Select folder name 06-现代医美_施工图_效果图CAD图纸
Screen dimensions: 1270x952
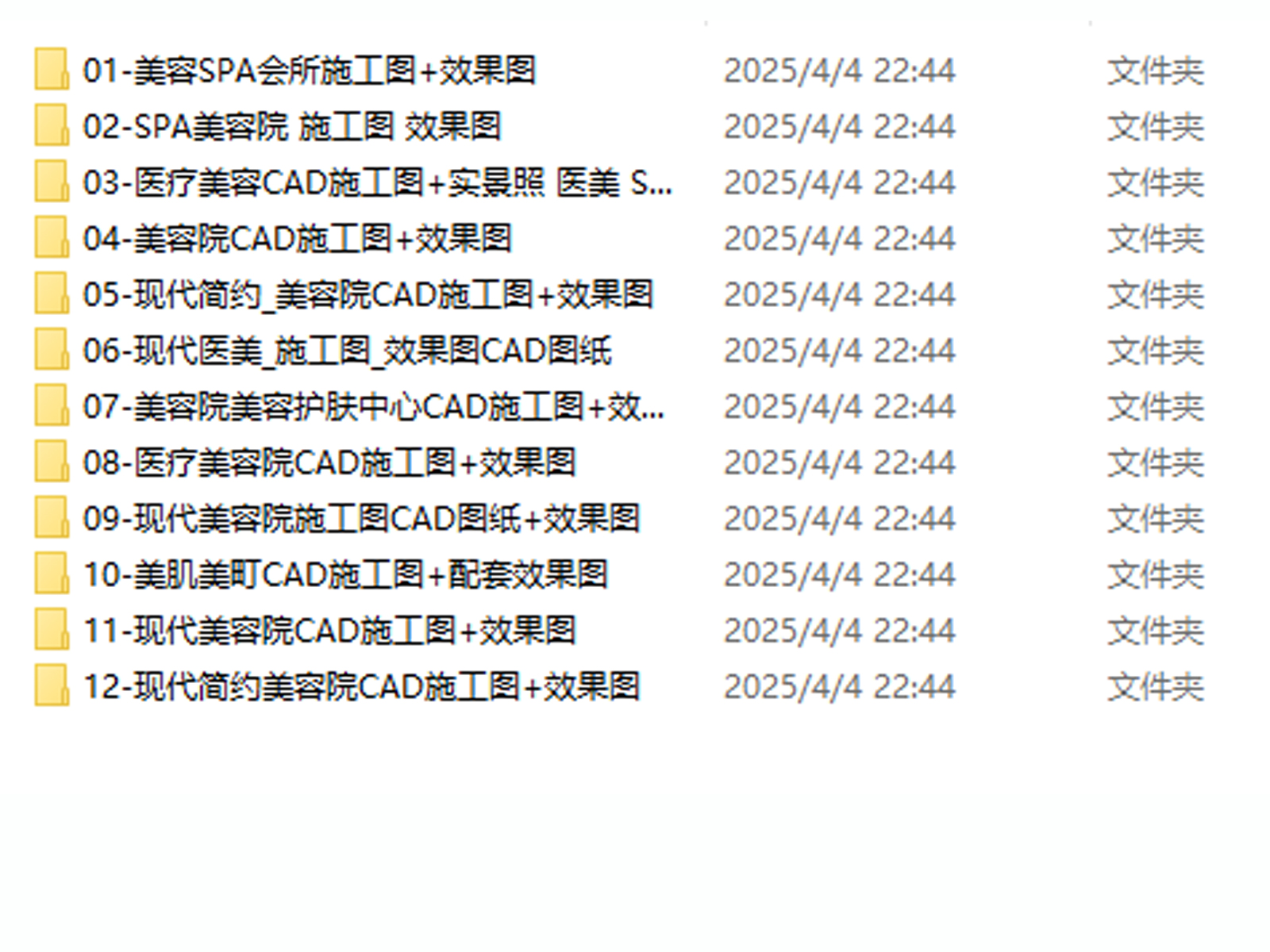coord(348,351)
